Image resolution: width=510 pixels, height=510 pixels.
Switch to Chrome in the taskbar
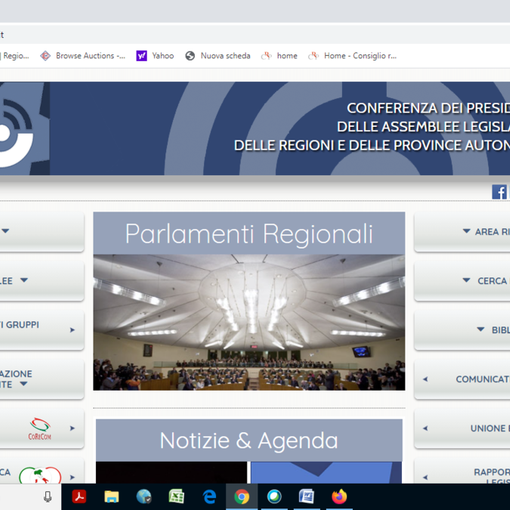(x=242, y=497)
